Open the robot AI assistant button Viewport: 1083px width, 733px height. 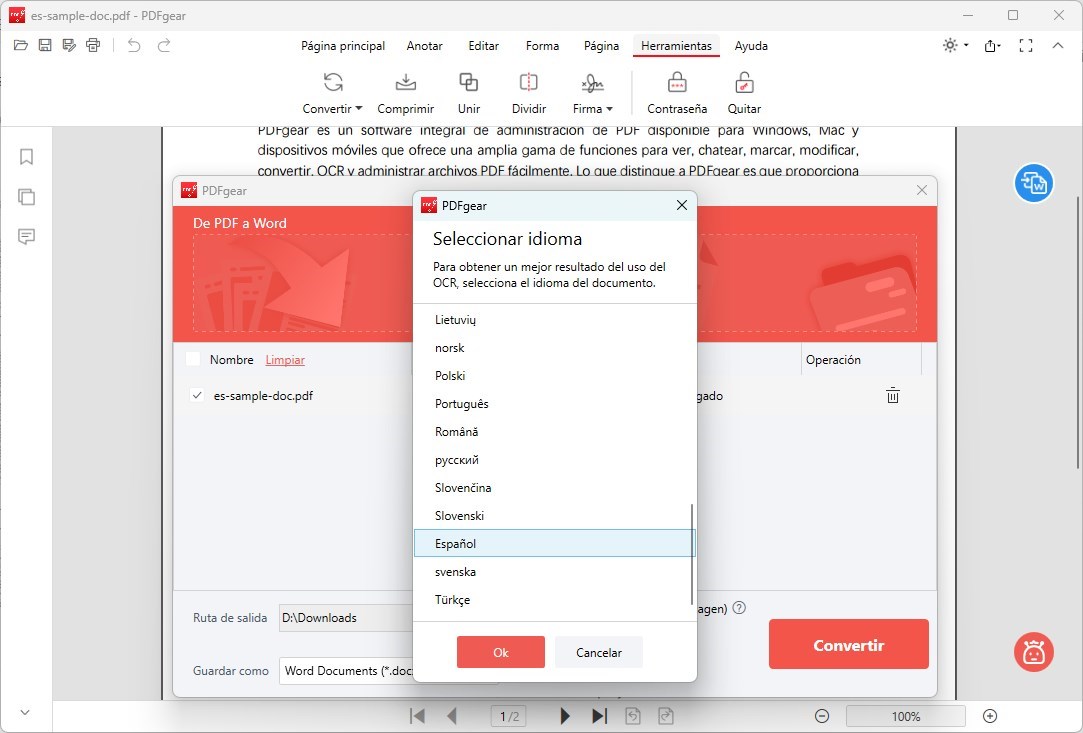(x=1033, y=652)
